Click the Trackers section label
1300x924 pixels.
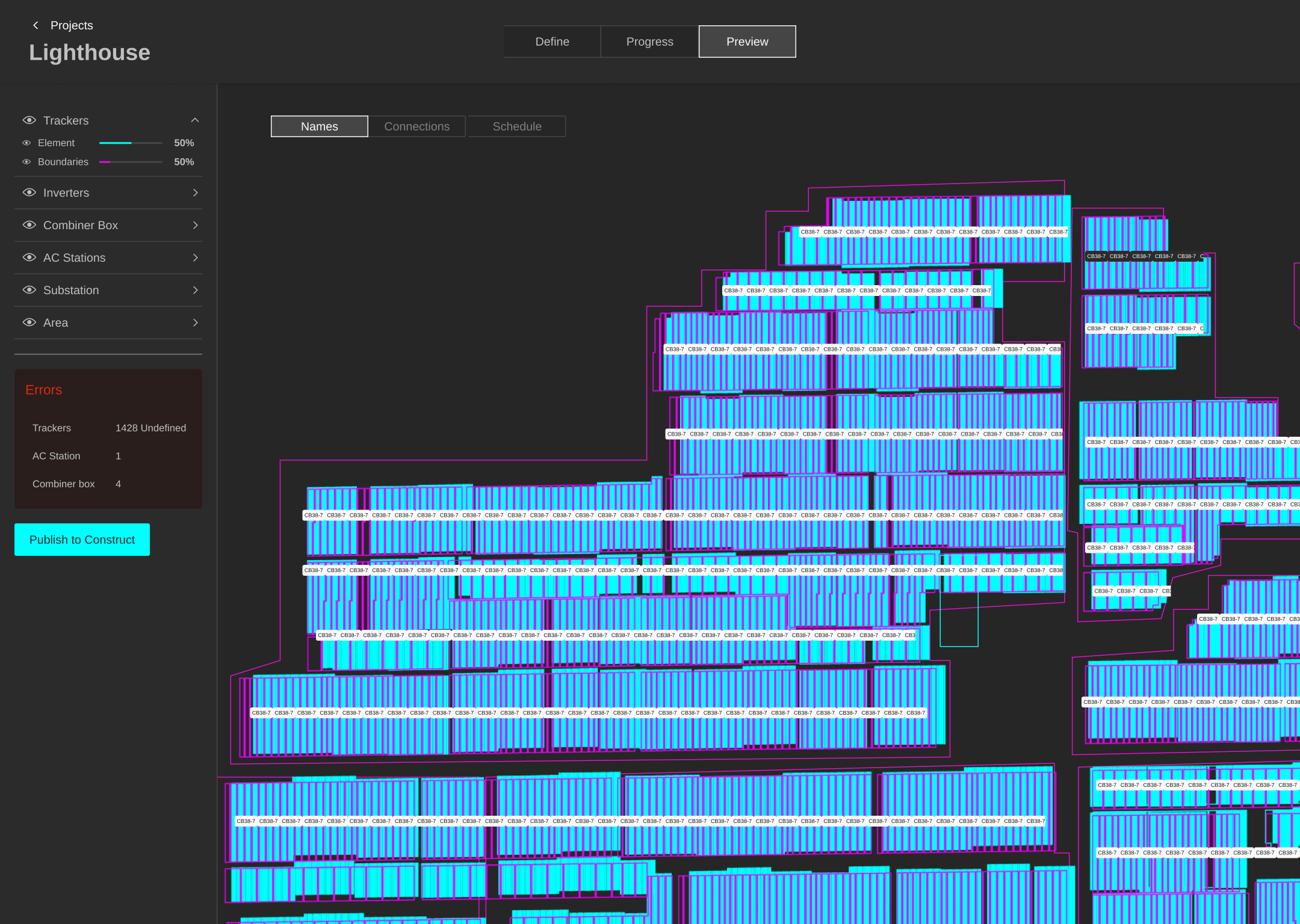click(66, 120)
